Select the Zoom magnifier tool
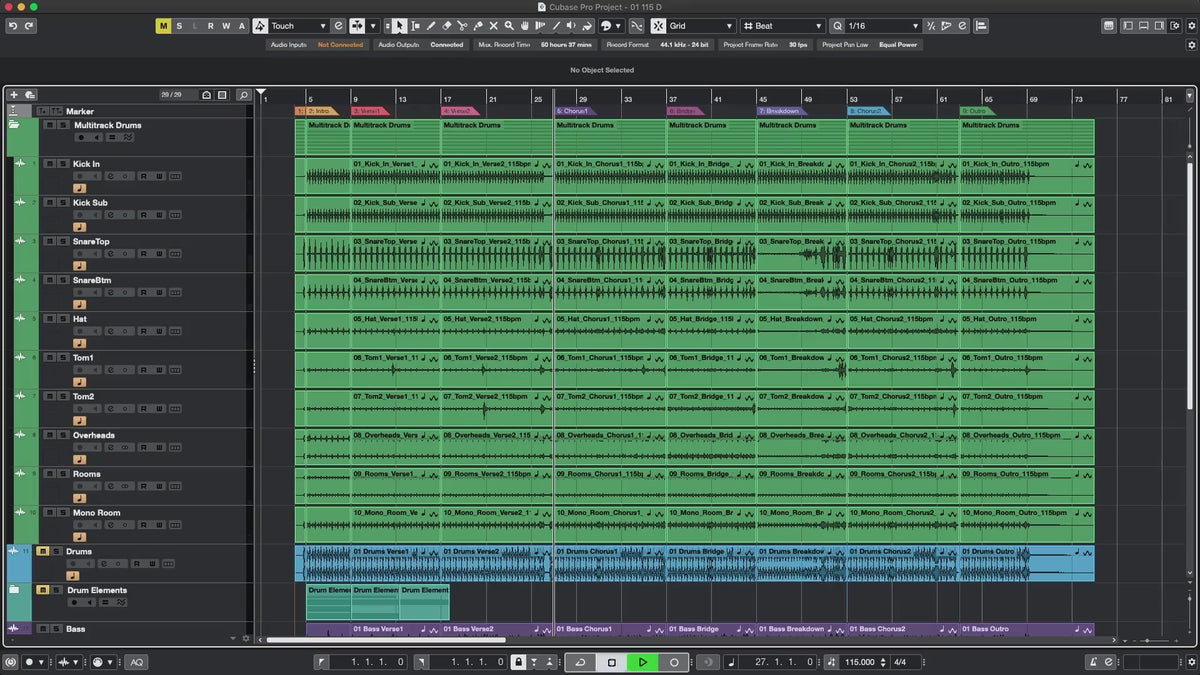Viewport: 1200px width, 675px height. pos(509,26)
